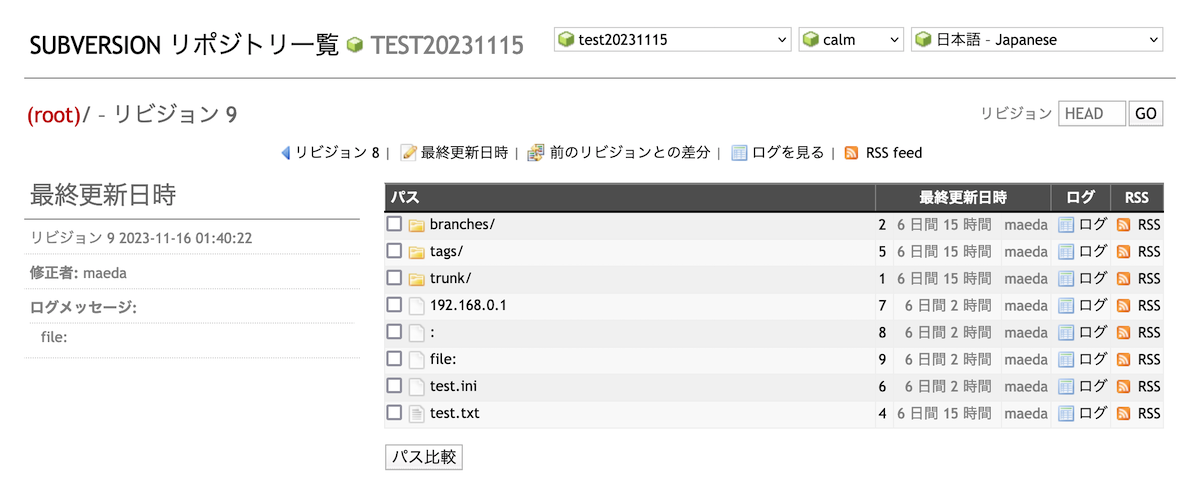Click the test.txt file icon
Screen dimensions: 1200x500
coord(417,413)
